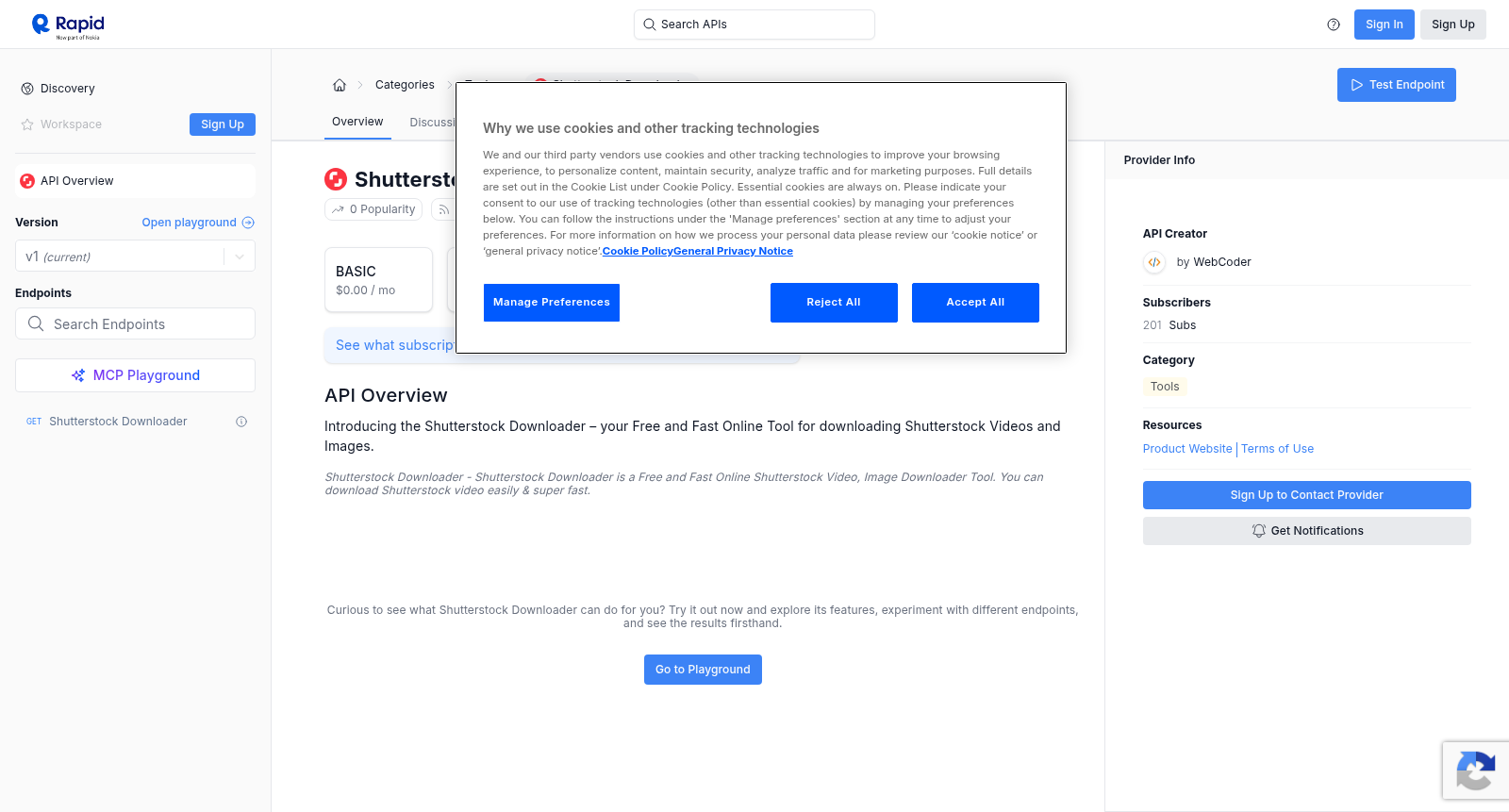The height and width of the screenshot is (812, 1509).
Task: Open Manage Preferences for cookies
Action: (552, 303)
